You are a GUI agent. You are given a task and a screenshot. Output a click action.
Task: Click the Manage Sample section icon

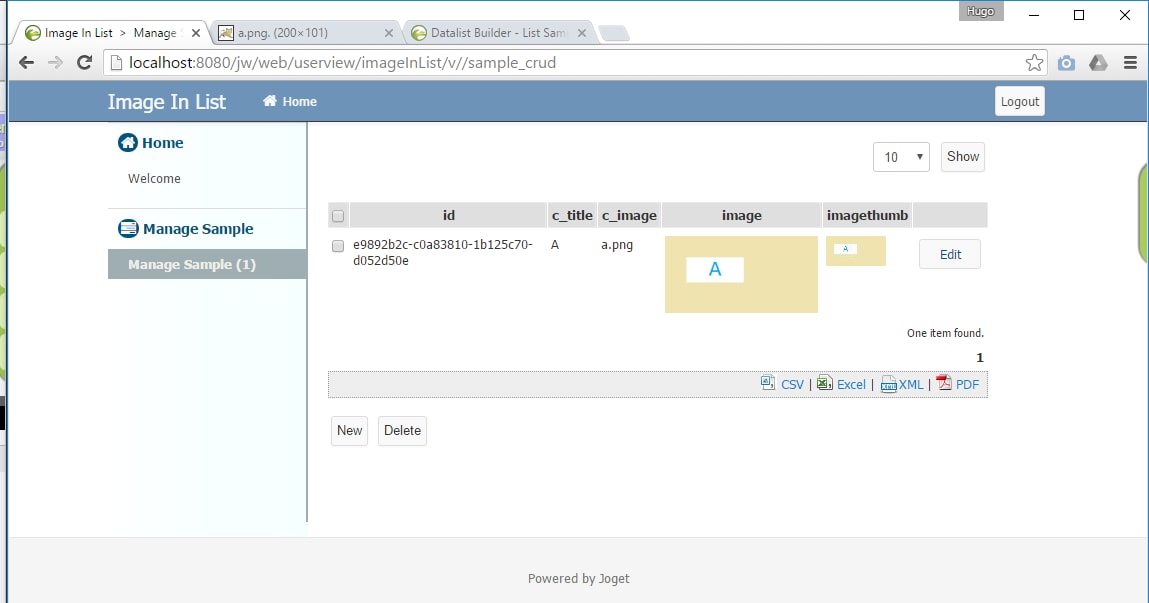click(x=128, y=229)
